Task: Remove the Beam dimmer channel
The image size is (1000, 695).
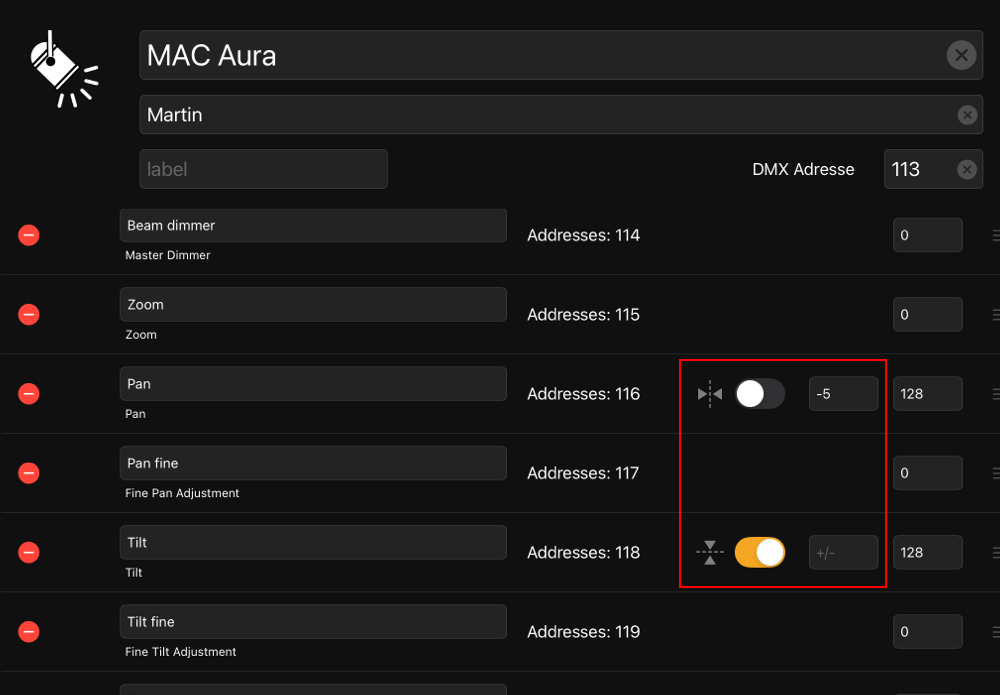Action: point(29,235)
